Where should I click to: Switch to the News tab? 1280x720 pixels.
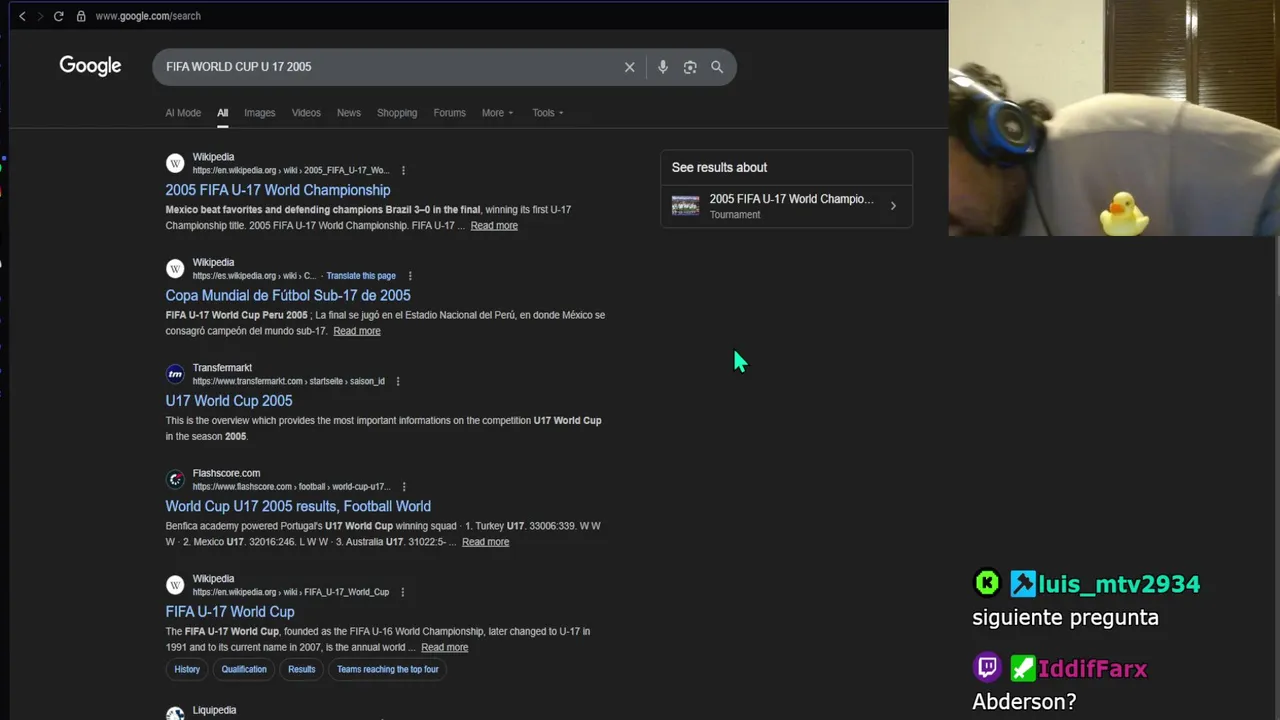(349, 113)
